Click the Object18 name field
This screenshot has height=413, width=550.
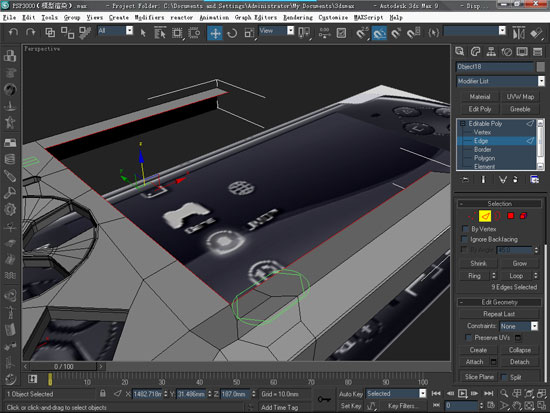tap(495, 67)
